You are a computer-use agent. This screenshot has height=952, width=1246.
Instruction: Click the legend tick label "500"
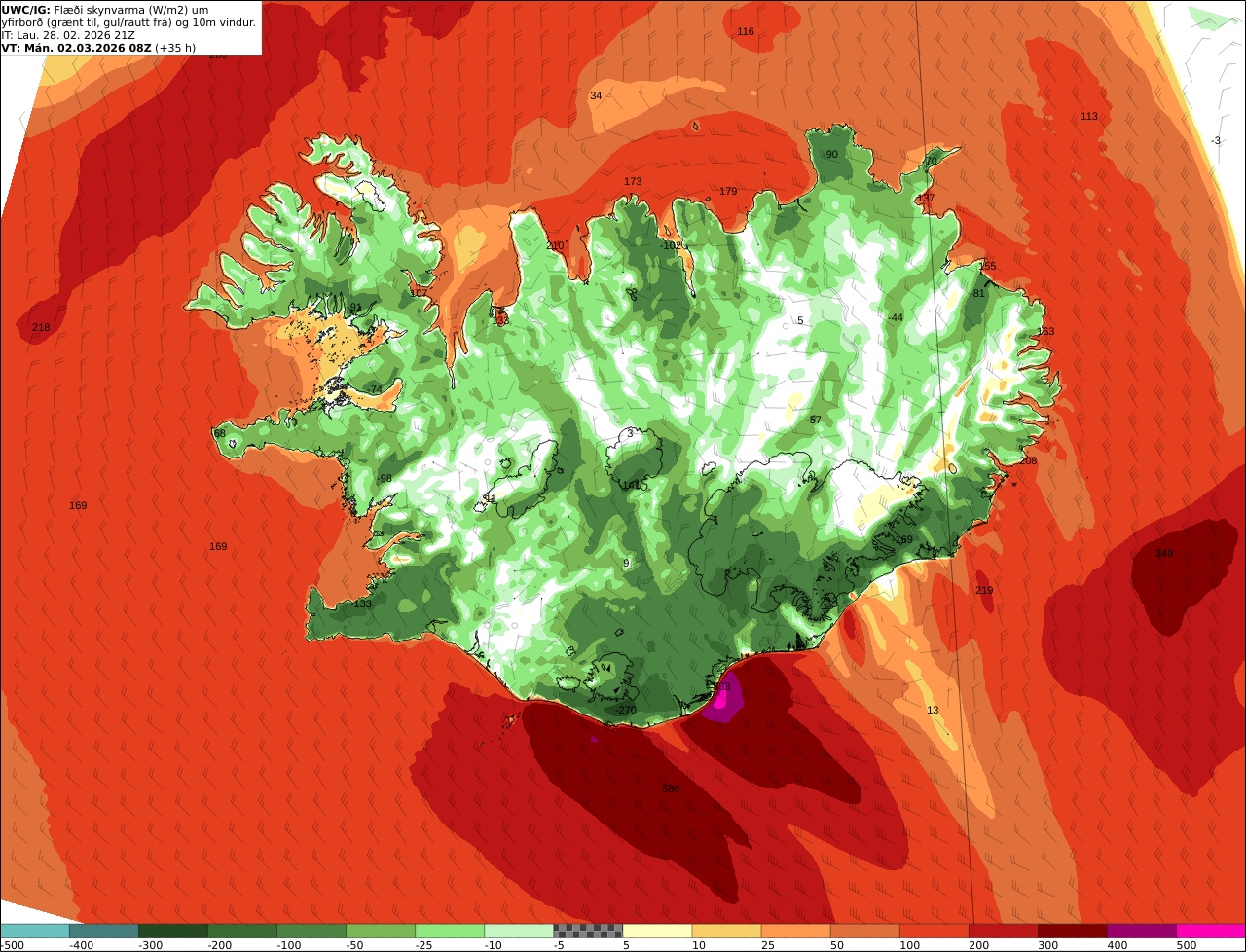(1187, 945)
